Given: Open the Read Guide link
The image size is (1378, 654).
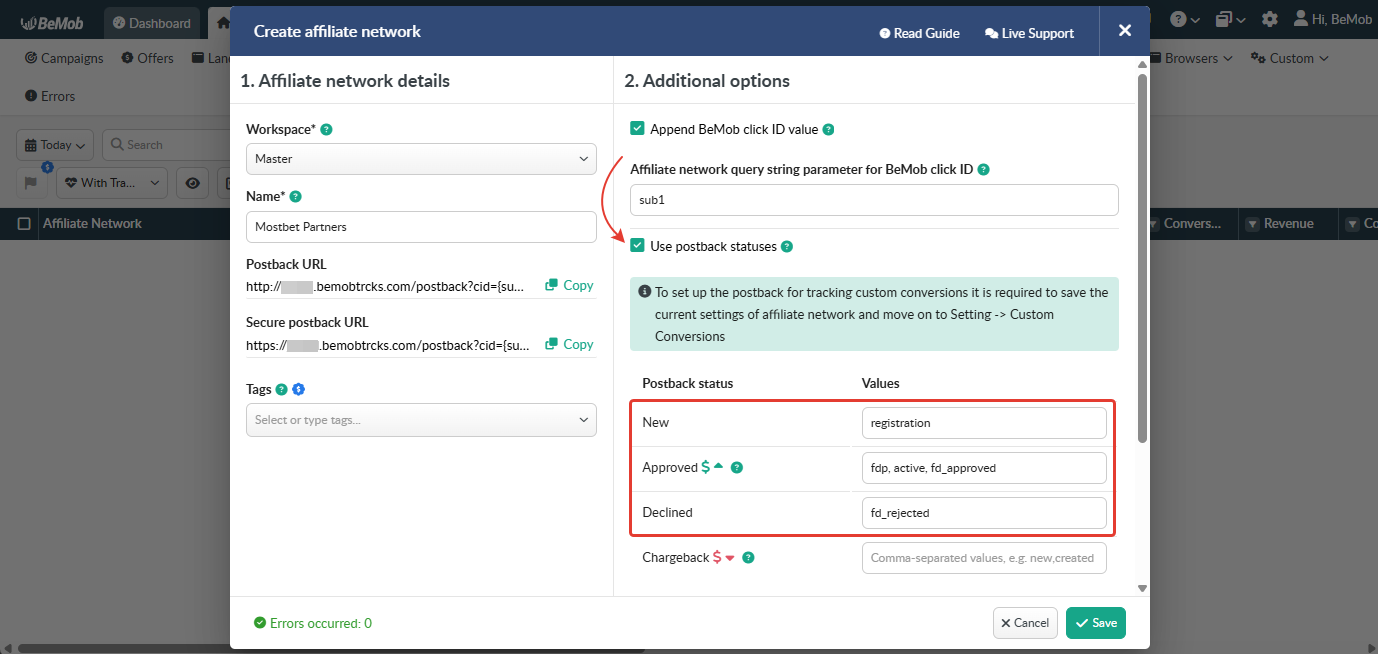Looking at the screenshot, I should [x=919, y=33].
